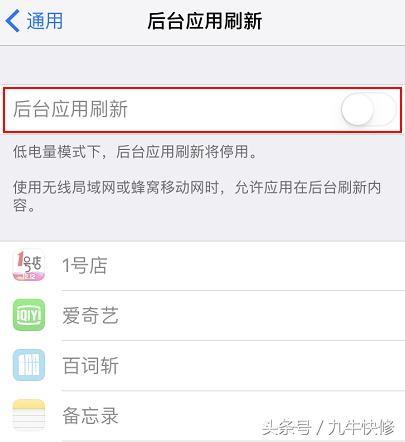The width and height of the screenshot is (405, 442).
Task: Select the 1号店 list row label
Action: [x=85, y=266]
